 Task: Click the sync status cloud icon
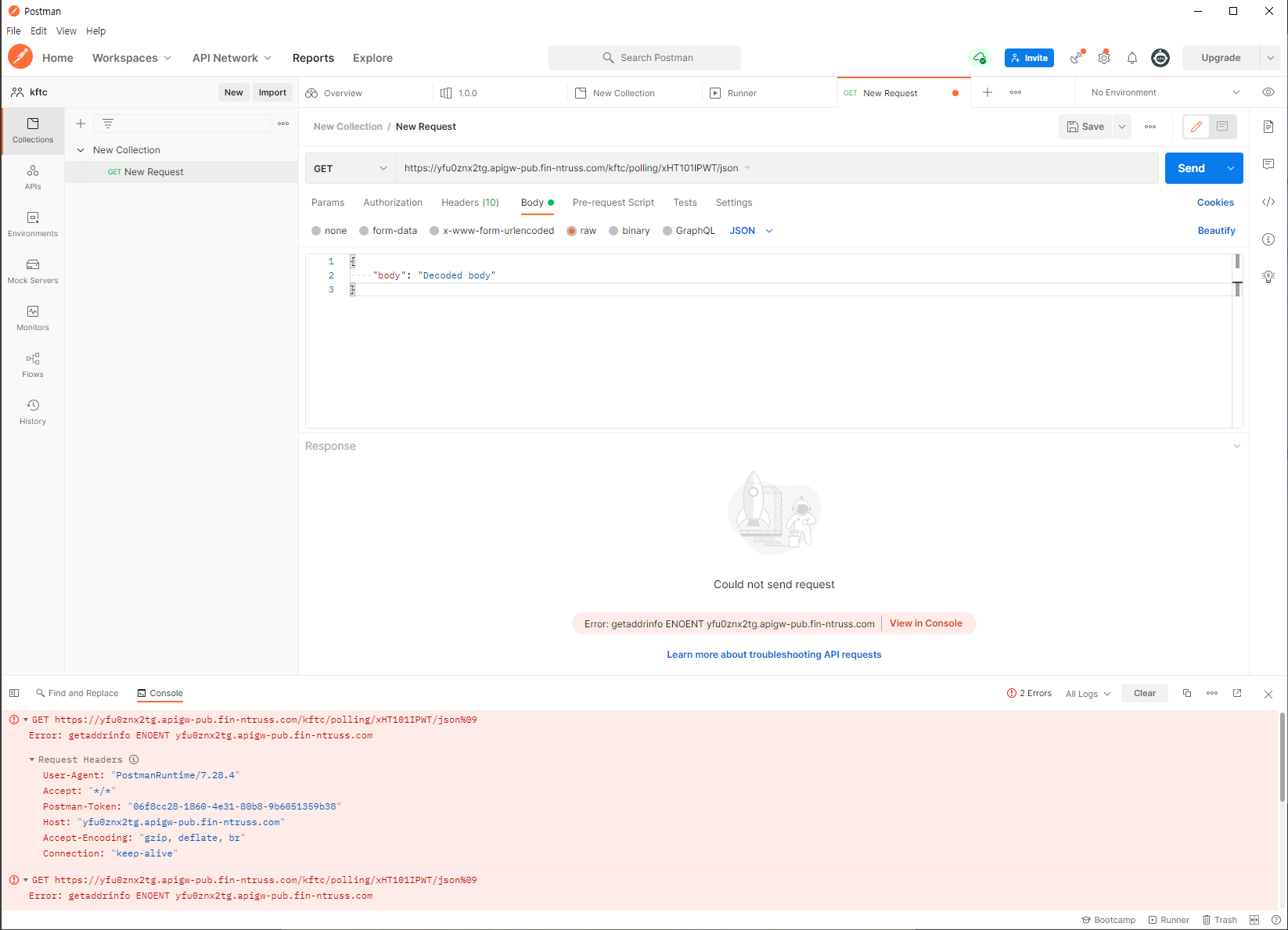[980, 58]
